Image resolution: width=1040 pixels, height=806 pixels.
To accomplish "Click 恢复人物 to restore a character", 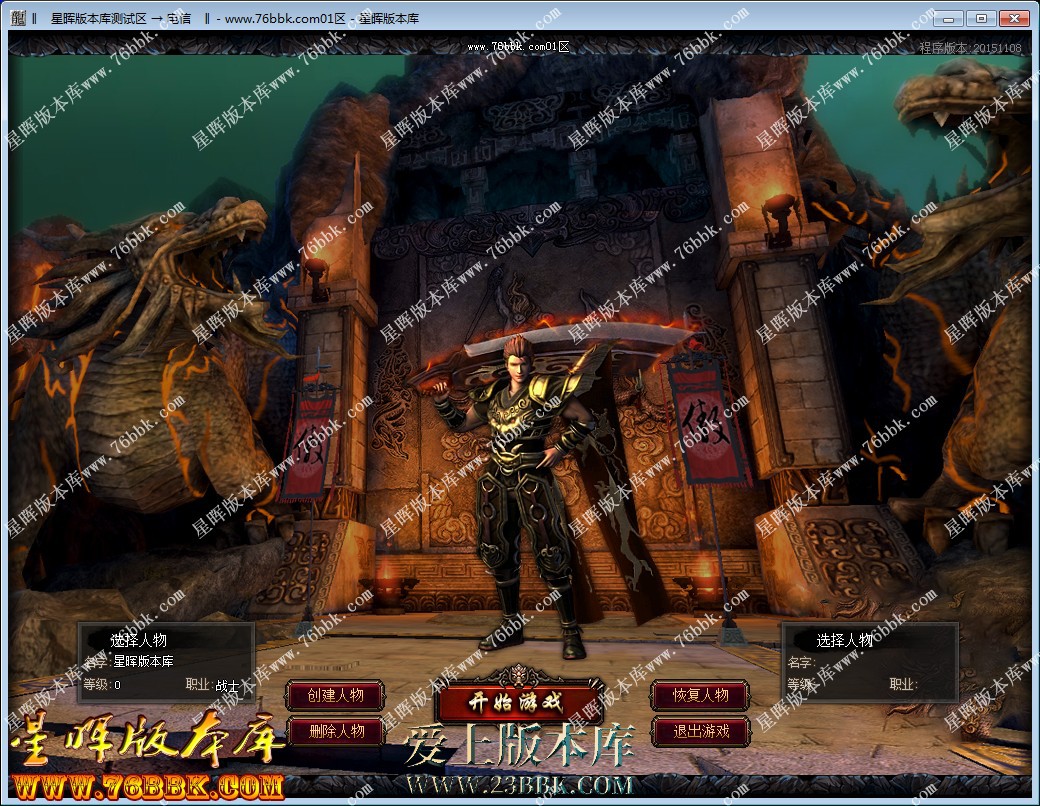I will pyautogui.click(x=700, y=695).
